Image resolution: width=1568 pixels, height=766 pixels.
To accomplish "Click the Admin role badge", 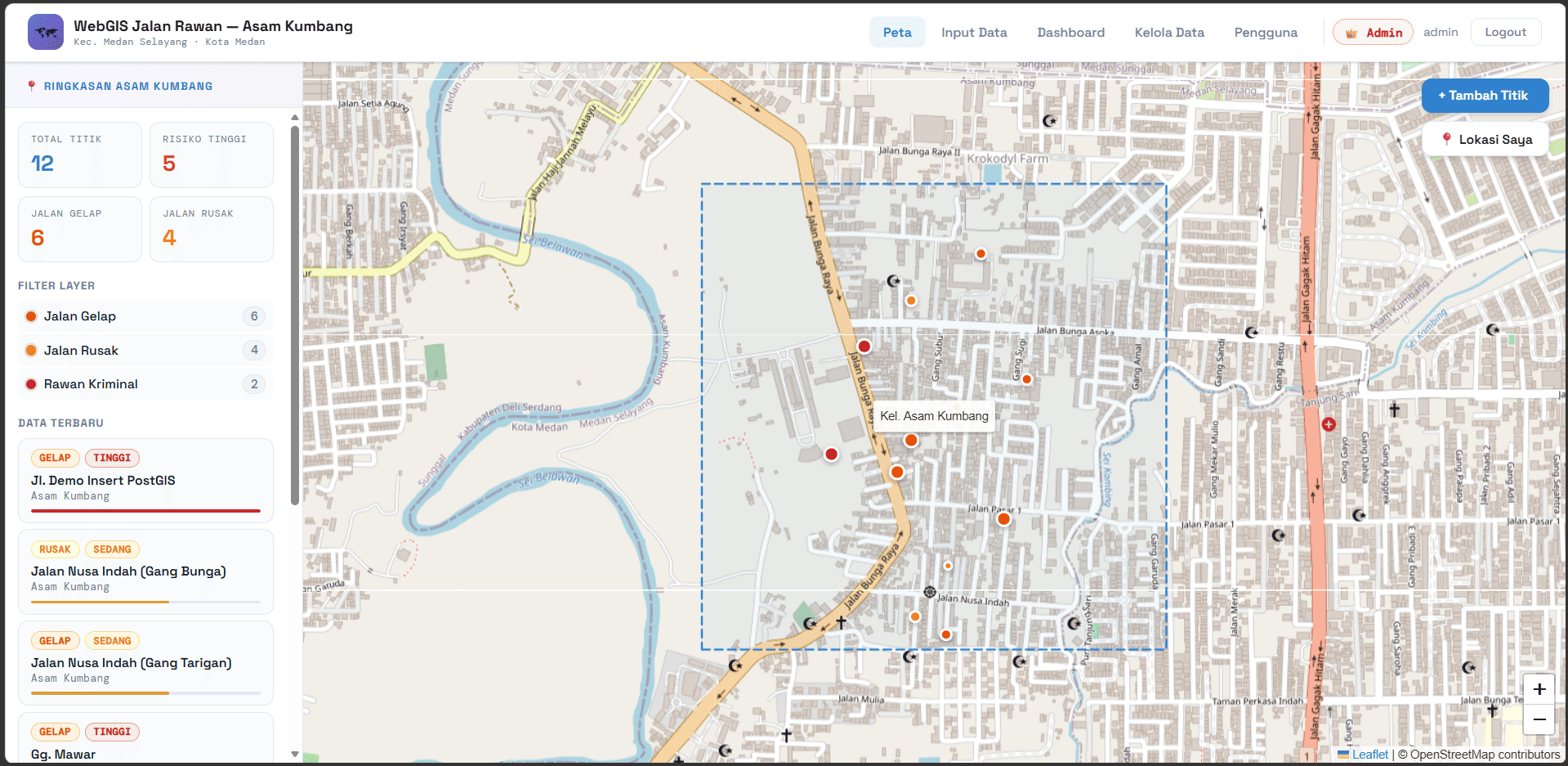I will click(1373, 32).
